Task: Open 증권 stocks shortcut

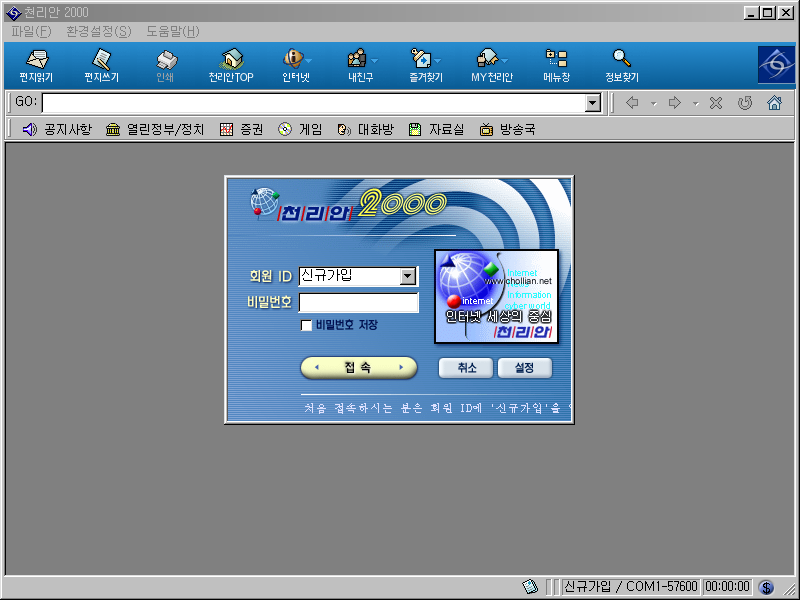Action: [x=241, y=130]
